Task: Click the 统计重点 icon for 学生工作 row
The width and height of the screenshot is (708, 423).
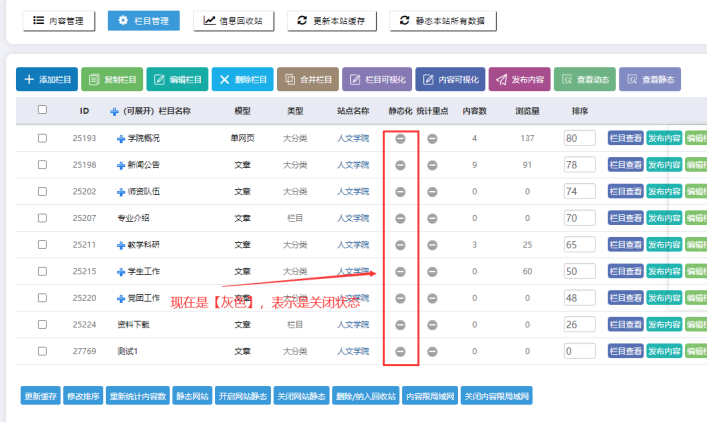Action: tap(432, 271)
